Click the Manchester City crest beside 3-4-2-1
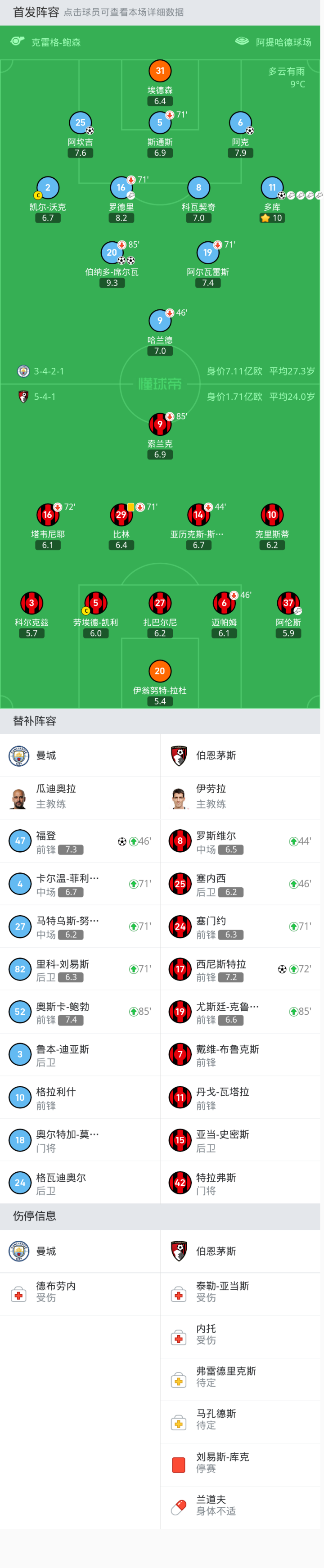Screen dimensions: 324x1568 tap(23, 371)
